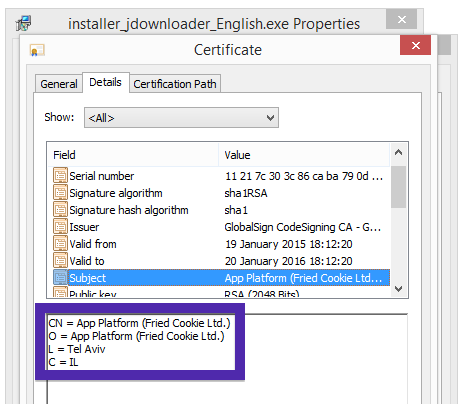Viewport: 464px width, 404px height.
Task: Click the field list scroll up arrow
Action: pyautogui.click(x=398, y=153)
